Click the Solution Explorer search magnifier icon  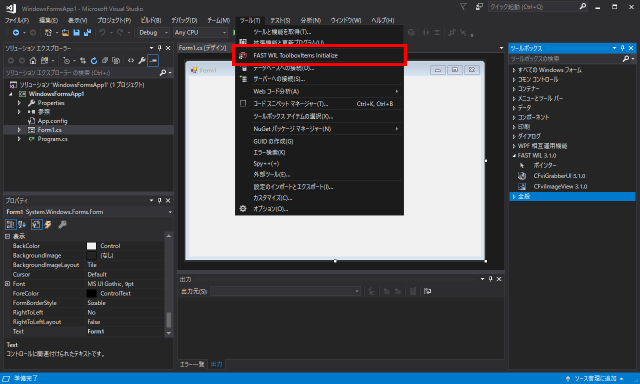point(162,73)
